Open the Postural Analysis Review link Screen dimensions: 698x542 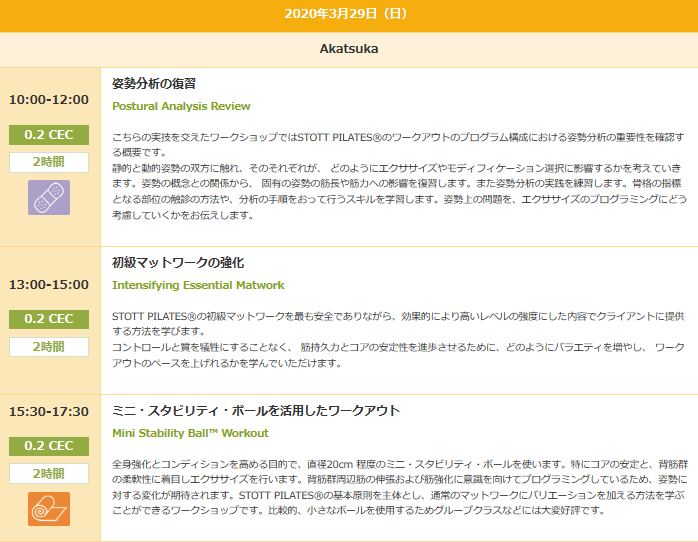click(x=181, y=106)
